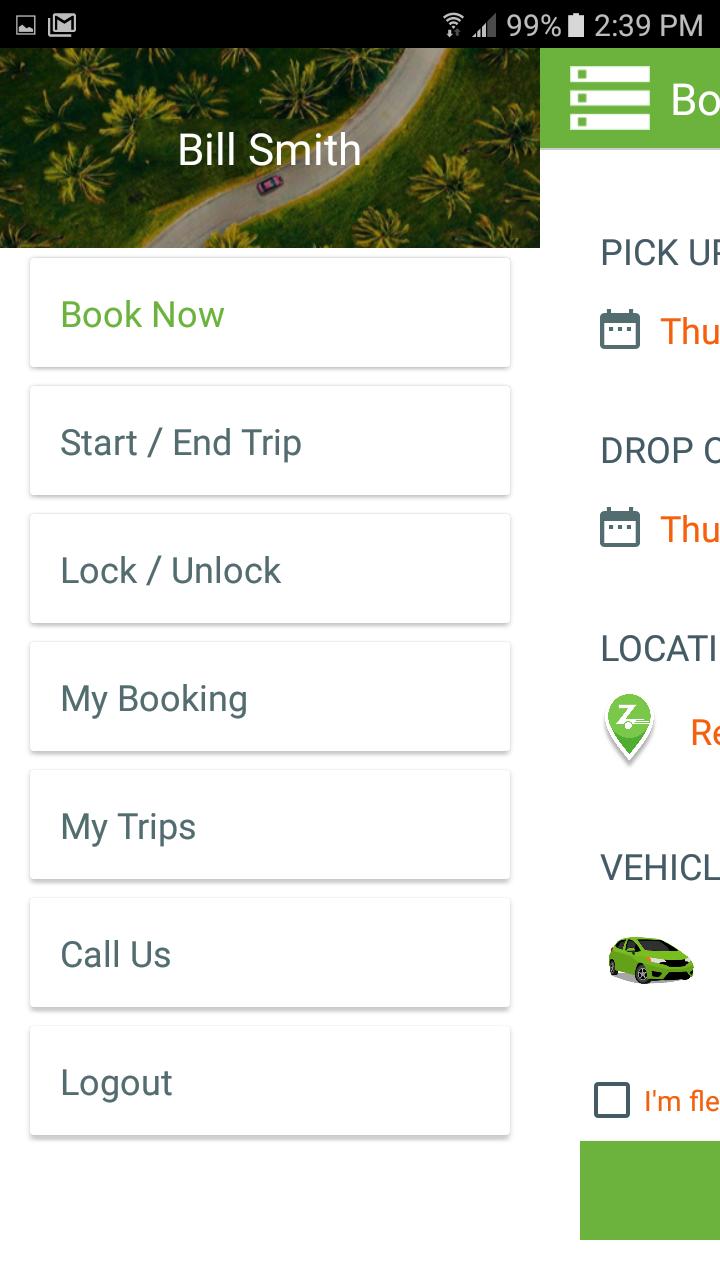This screenshot has height=1280, width=720.
Task: Tap the green location pin icon
Action: tap(629, 728)
